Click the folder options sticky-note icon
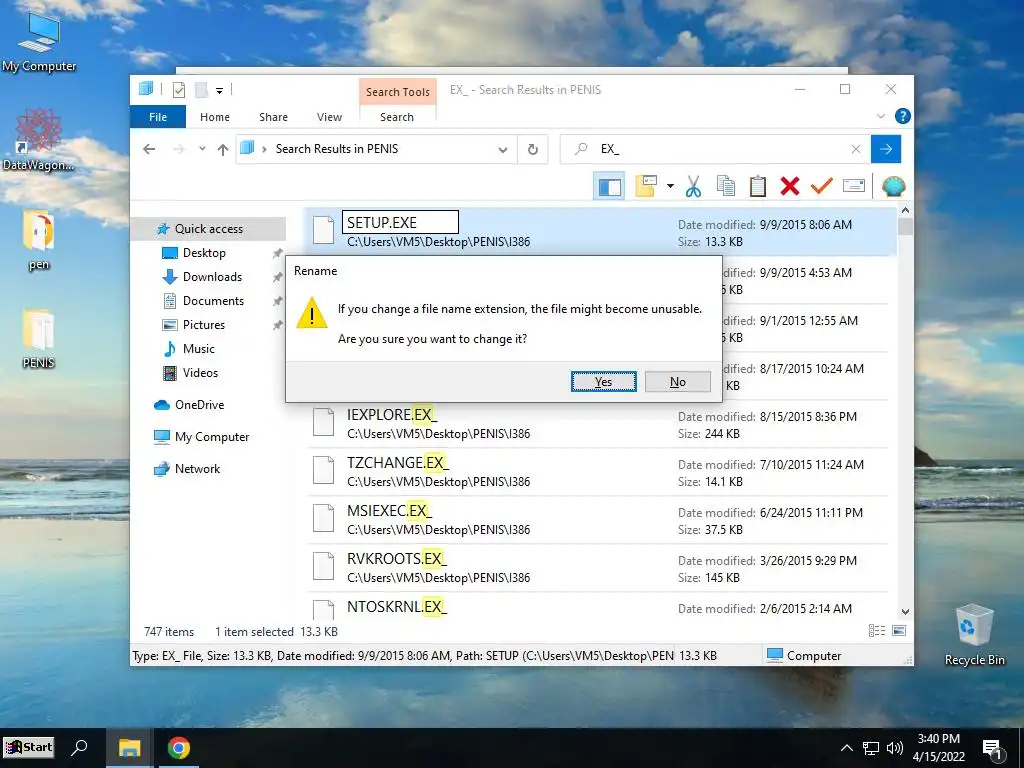 point(646,186)
